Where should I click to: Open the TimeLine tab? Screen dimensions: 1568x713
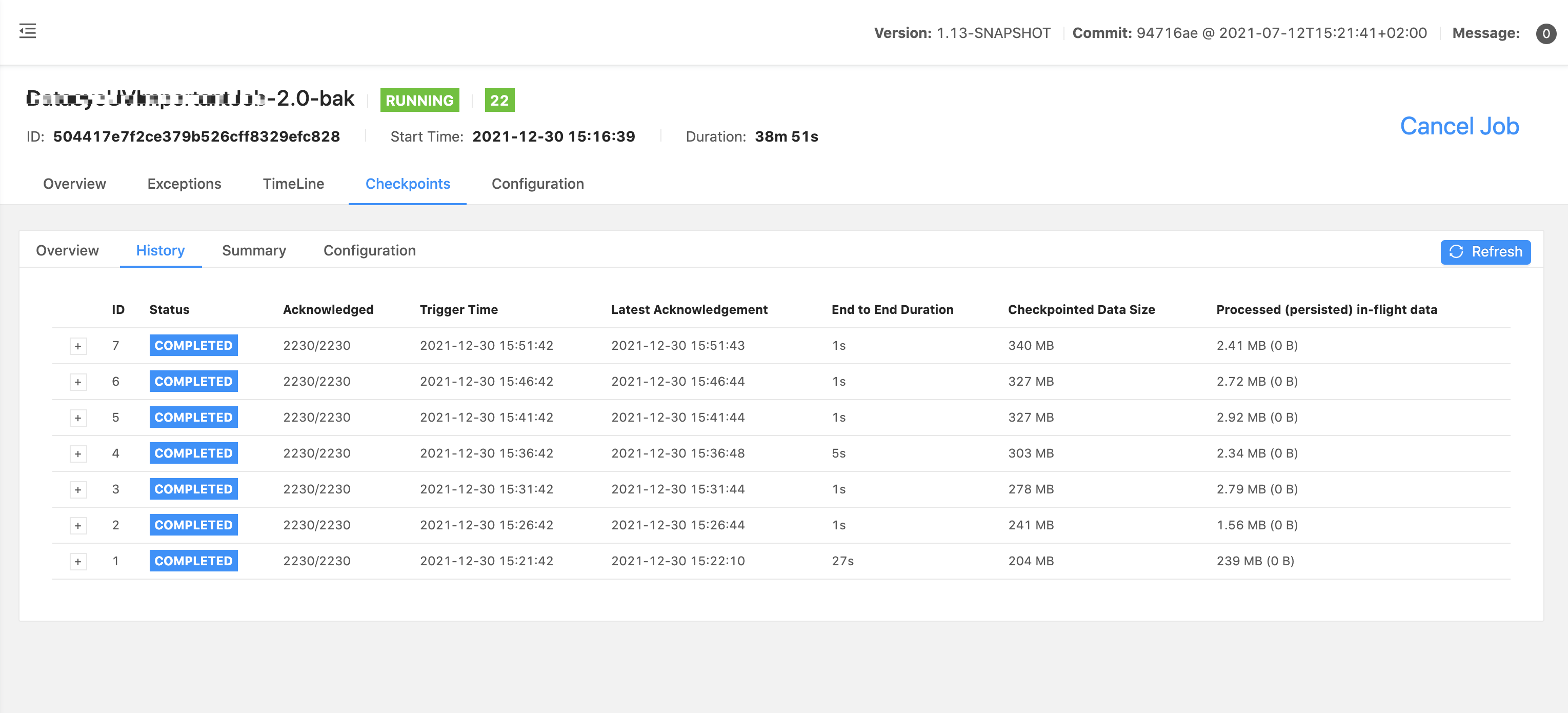click(x=293, y=183)
